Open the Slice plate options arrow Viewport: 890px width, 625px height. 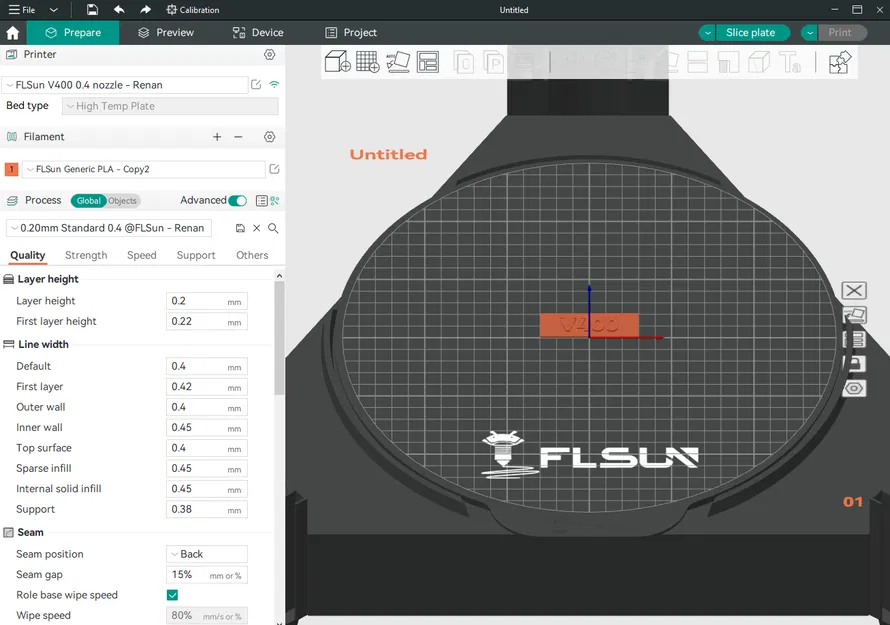707,33
